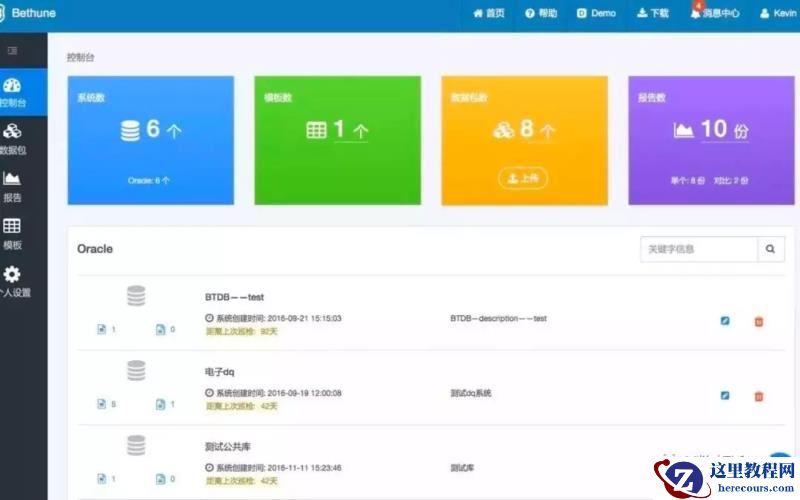Click the database icon of 测试公共库 row
Viewport: 800px width, 500px height.
[136, 445]
